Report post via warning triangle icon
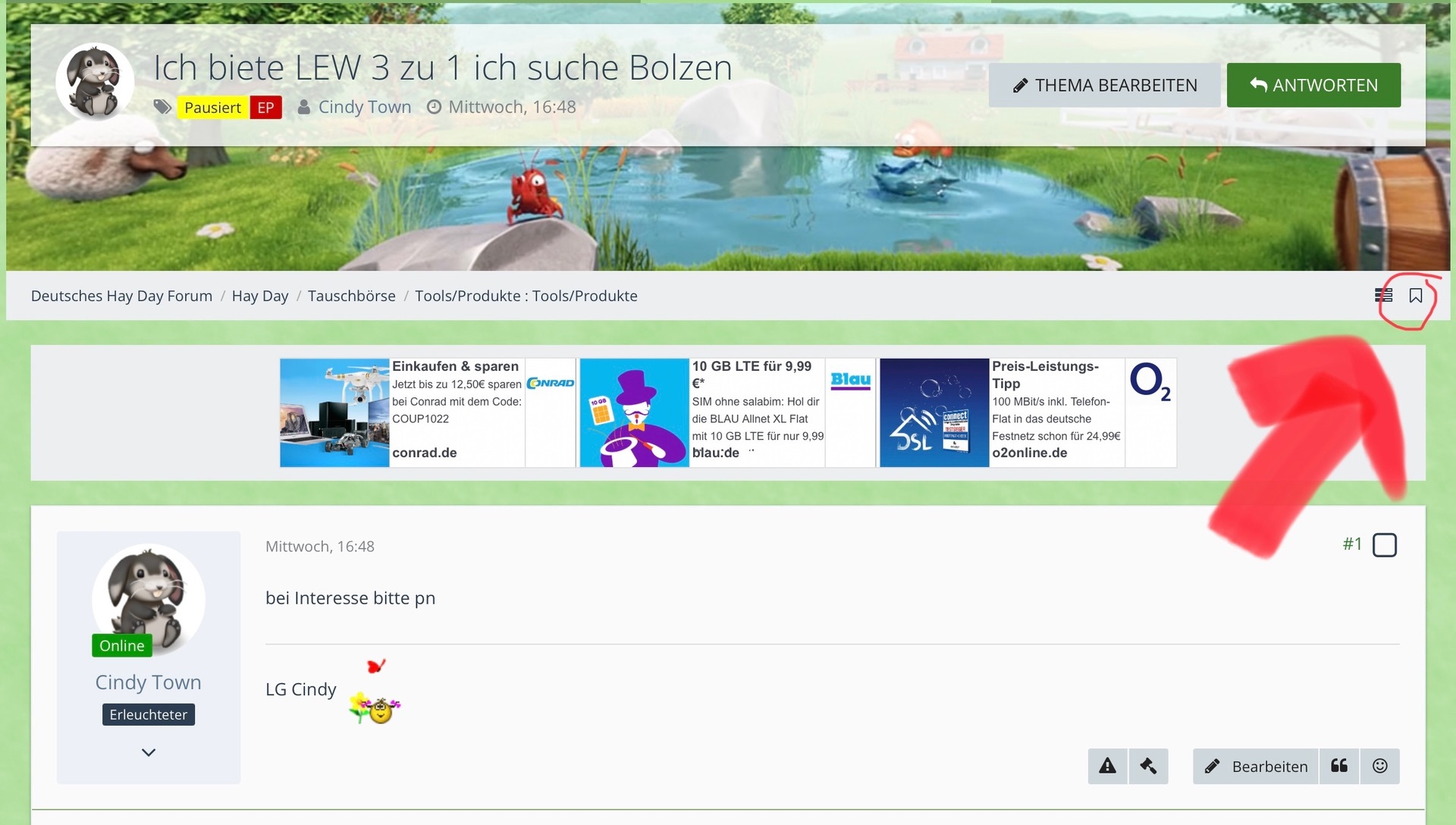Viewport: 1456px width, 825px height. (x=1107, y=766)
